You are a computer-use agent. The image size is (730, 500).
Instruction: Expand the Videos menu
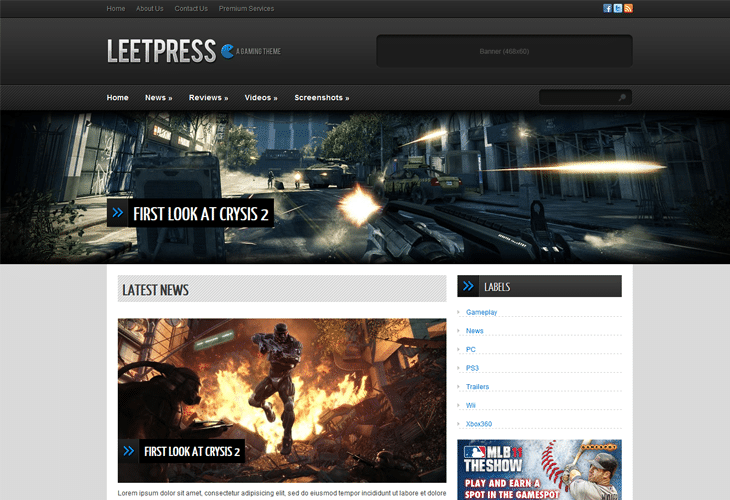tap(261, 98)
